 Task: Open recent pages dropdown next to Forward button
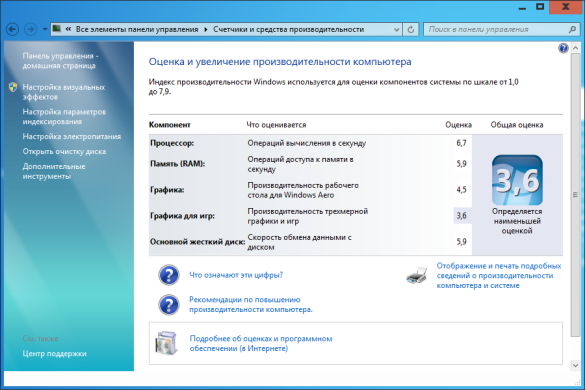tap(44, 29)
